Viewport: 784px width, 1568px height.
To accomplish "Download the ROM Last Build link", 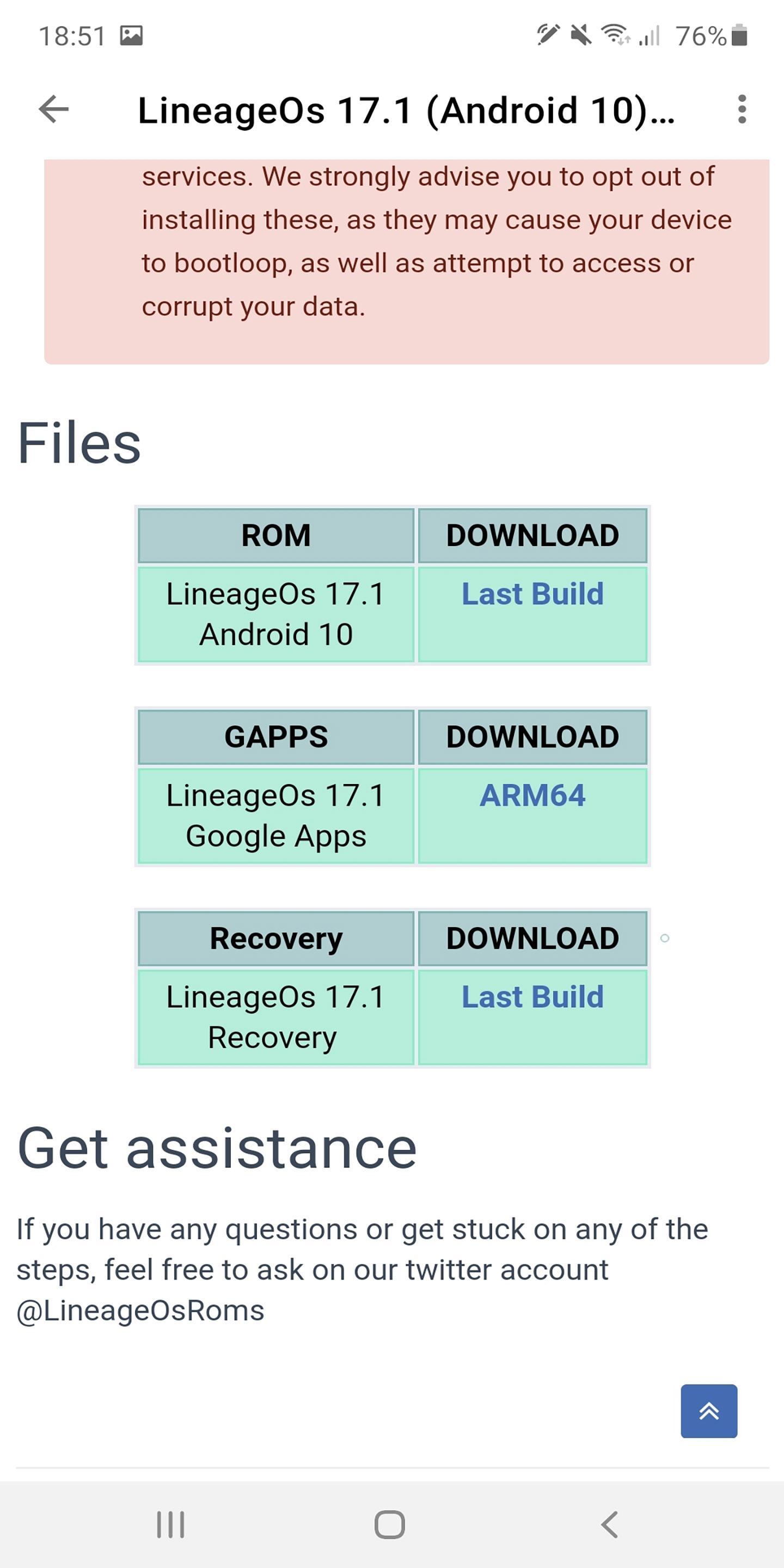I will pos(532,594).
